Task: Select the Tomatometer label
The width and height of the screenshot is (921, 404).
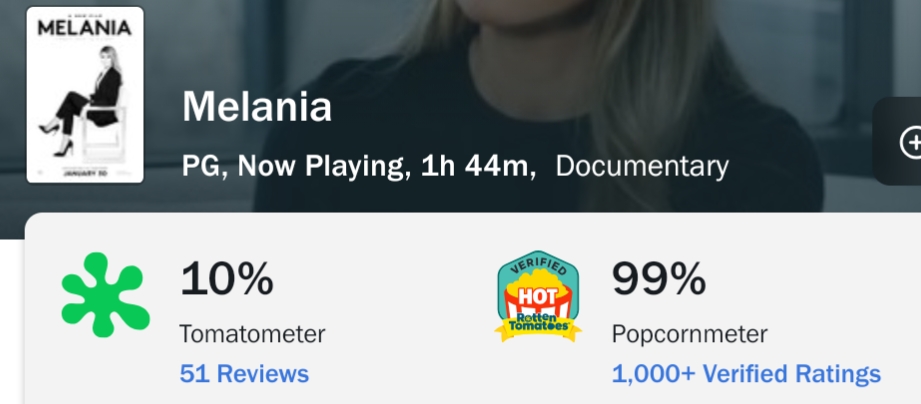Action: pyautogui.click(x=252, y=334)
